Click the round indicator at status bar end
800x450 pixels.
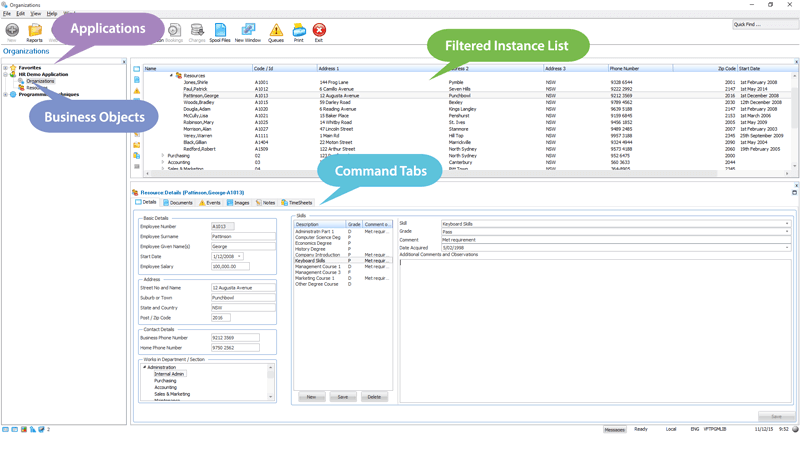795,429
